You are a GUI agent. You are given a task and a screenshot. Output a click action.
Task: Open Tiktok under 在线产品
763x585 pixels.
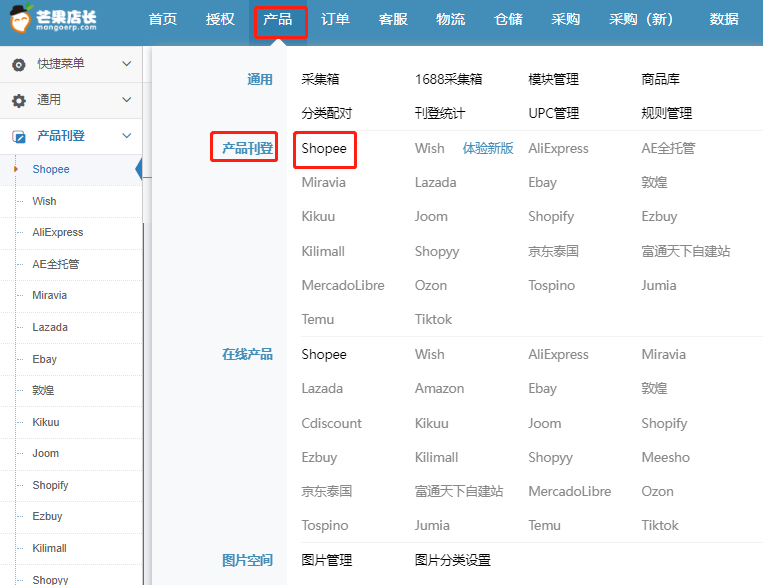tap(660, 526)
